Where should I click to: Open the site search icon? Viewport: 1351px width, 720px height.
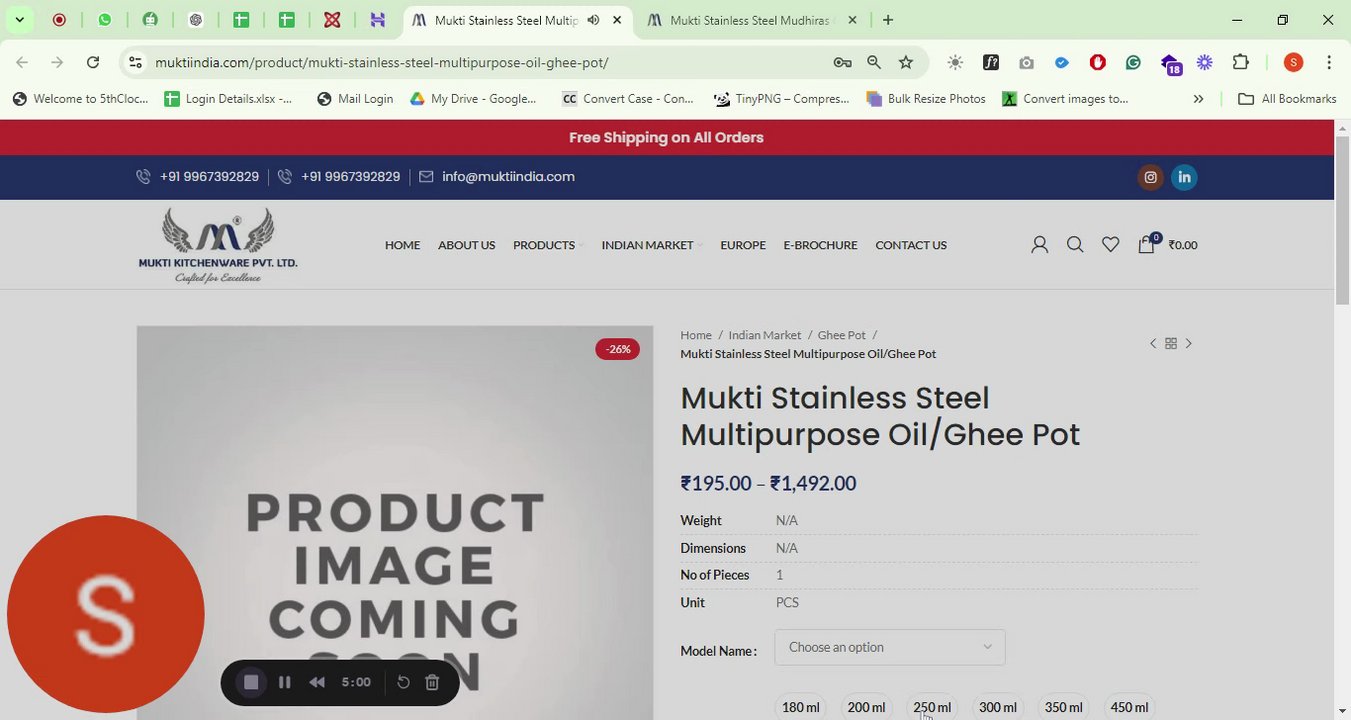[x=1075, y=245]
